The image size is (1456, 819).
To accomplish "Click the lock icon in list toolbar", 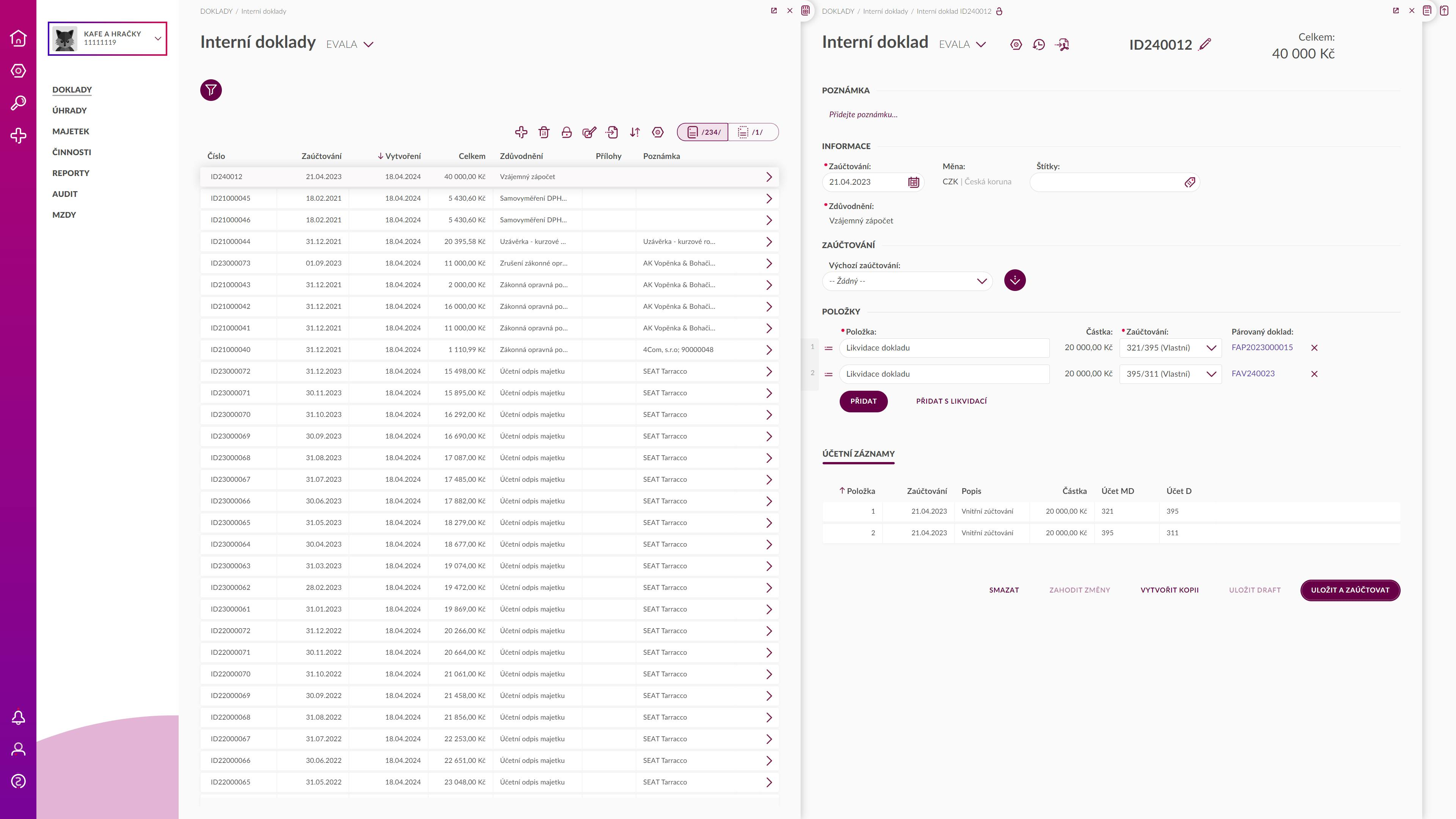I will tap(566, 132).
